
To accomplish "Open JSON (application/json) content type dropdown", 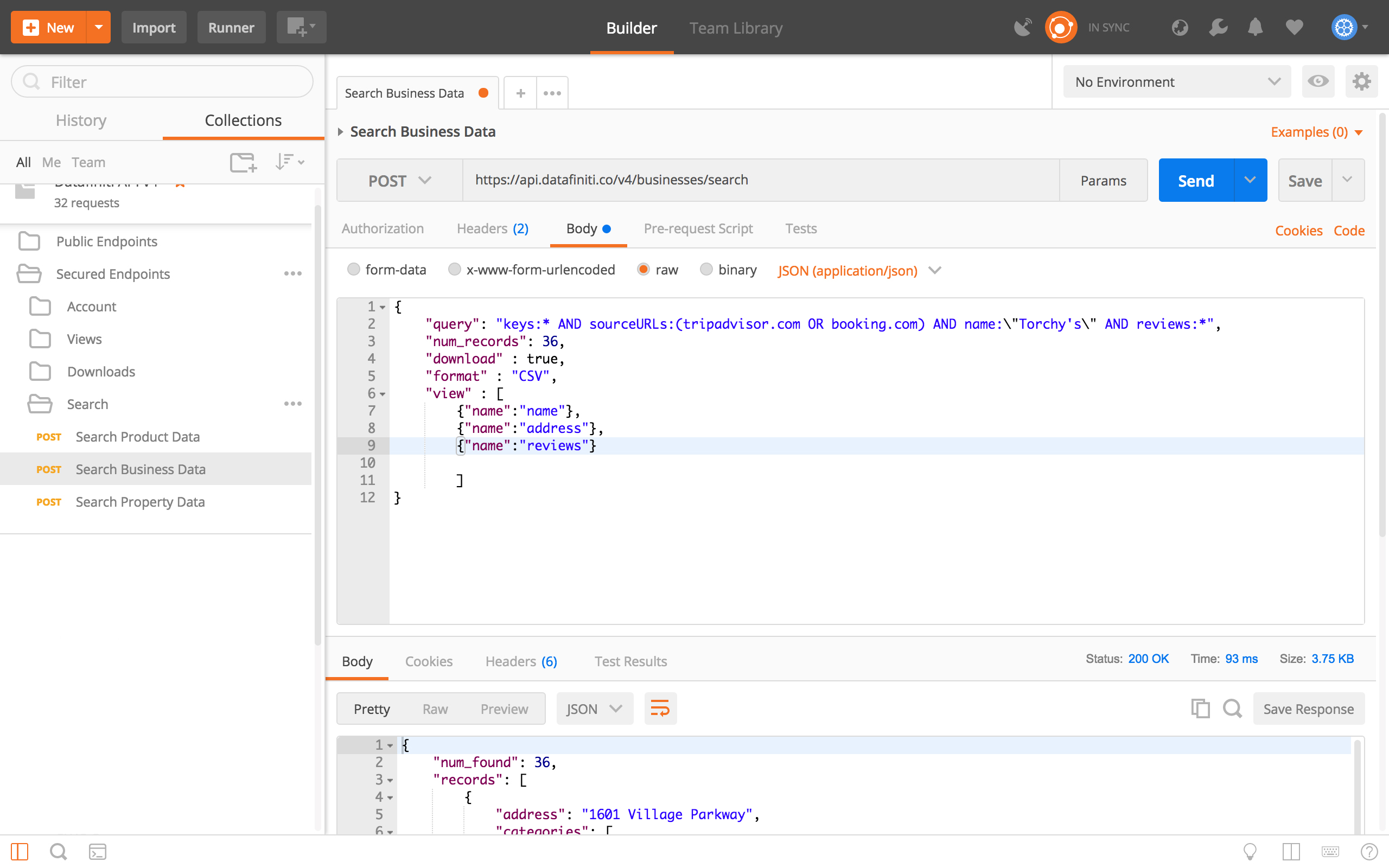I will 859,270.
